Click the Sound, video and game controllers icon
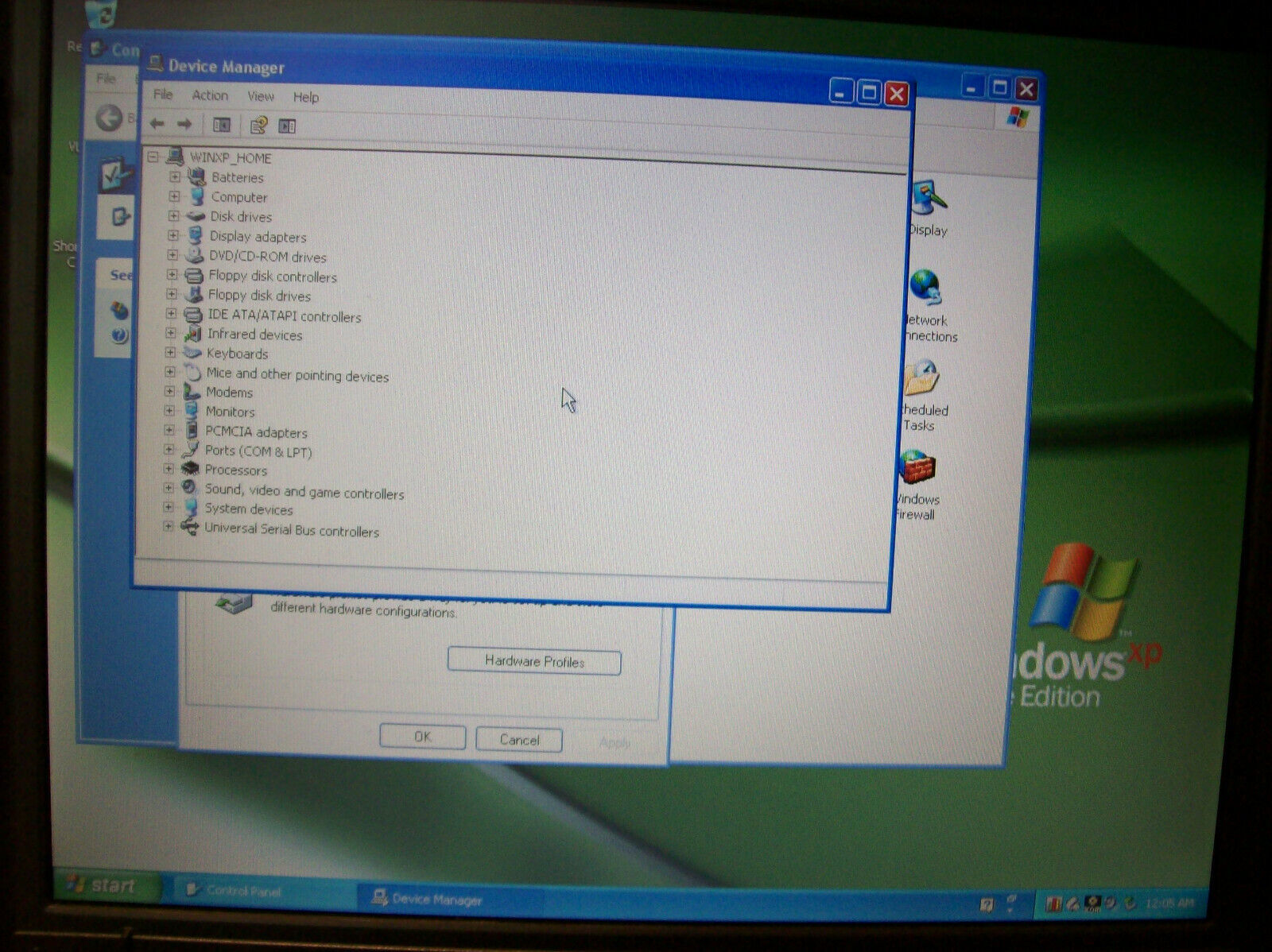The image size is (1272, 952). 189,488
